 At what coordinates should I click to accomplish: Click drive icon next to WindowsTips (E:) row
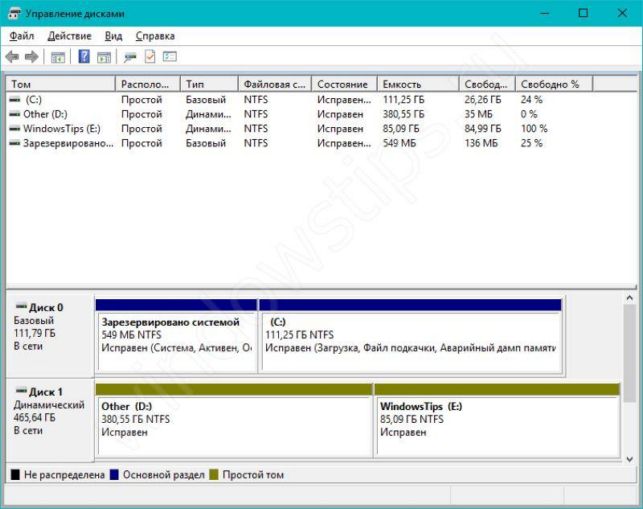click(x=15, y=129)
